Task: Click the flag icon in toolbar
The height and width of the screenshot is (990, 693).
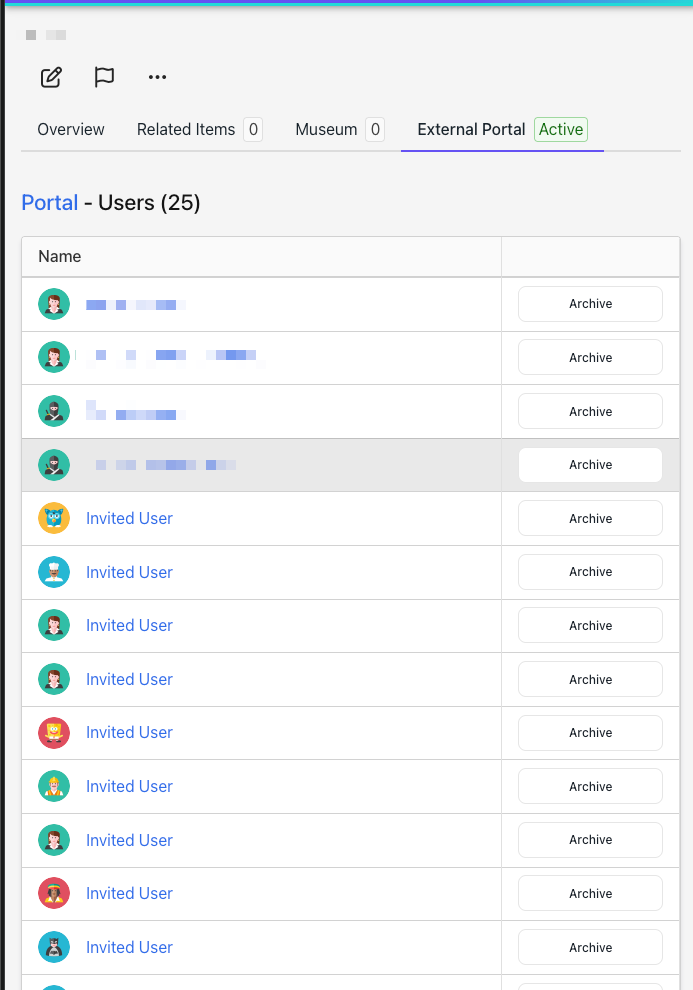Action: (x=104, y=77)
